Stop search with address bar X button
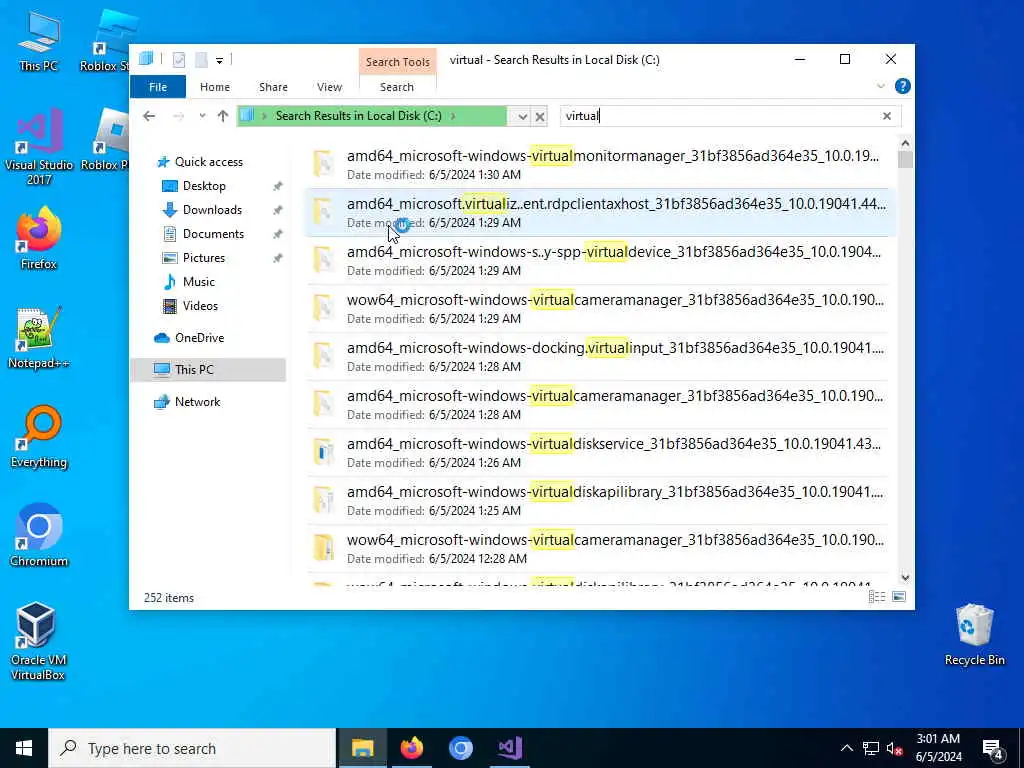 coord(540,117)
